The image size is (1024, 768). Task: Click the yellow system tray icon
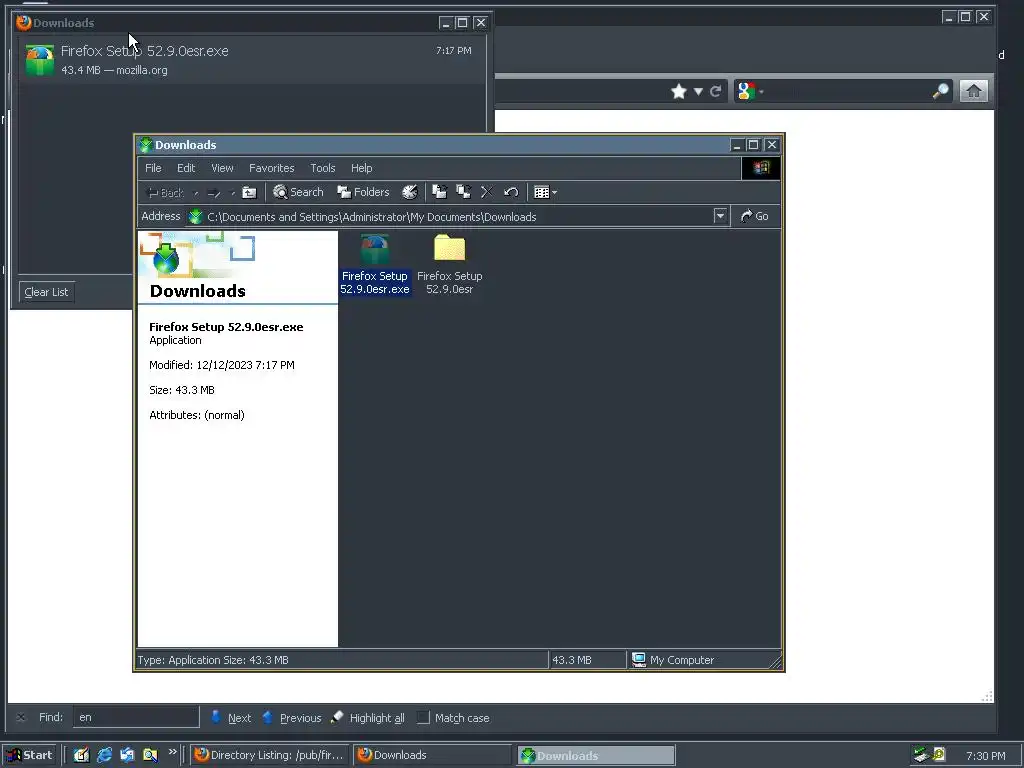(x=939, y=754)
